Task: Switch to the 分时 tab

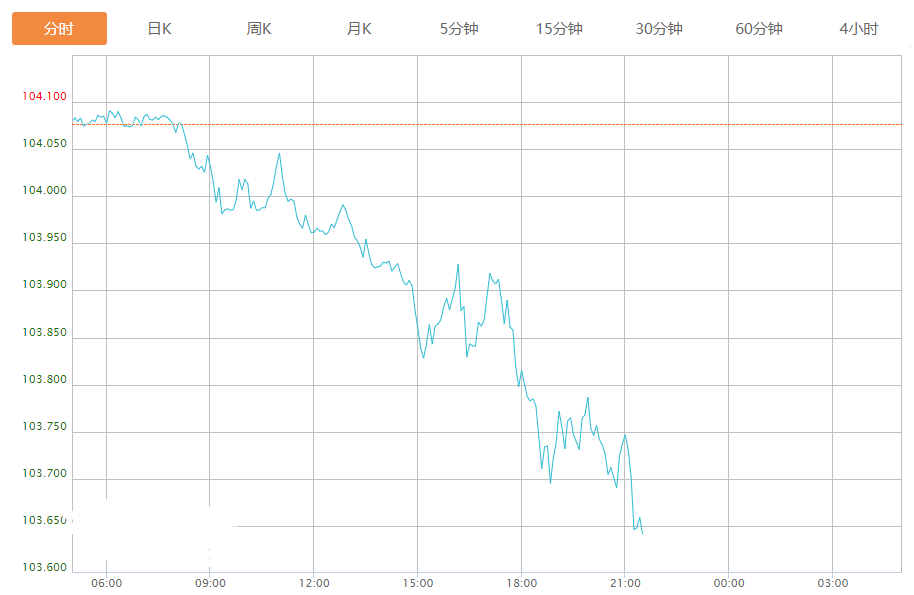Action: [59, 29]
